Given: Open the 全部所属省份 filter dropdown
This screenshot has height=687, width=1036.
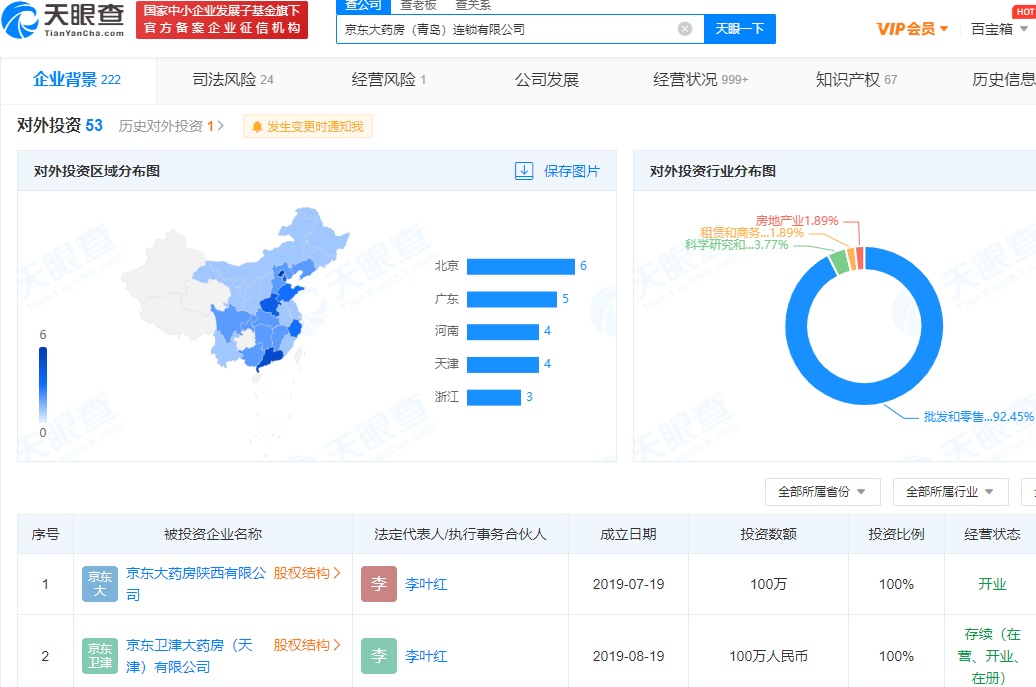Looking at the screenshot, I should [823, 491].
